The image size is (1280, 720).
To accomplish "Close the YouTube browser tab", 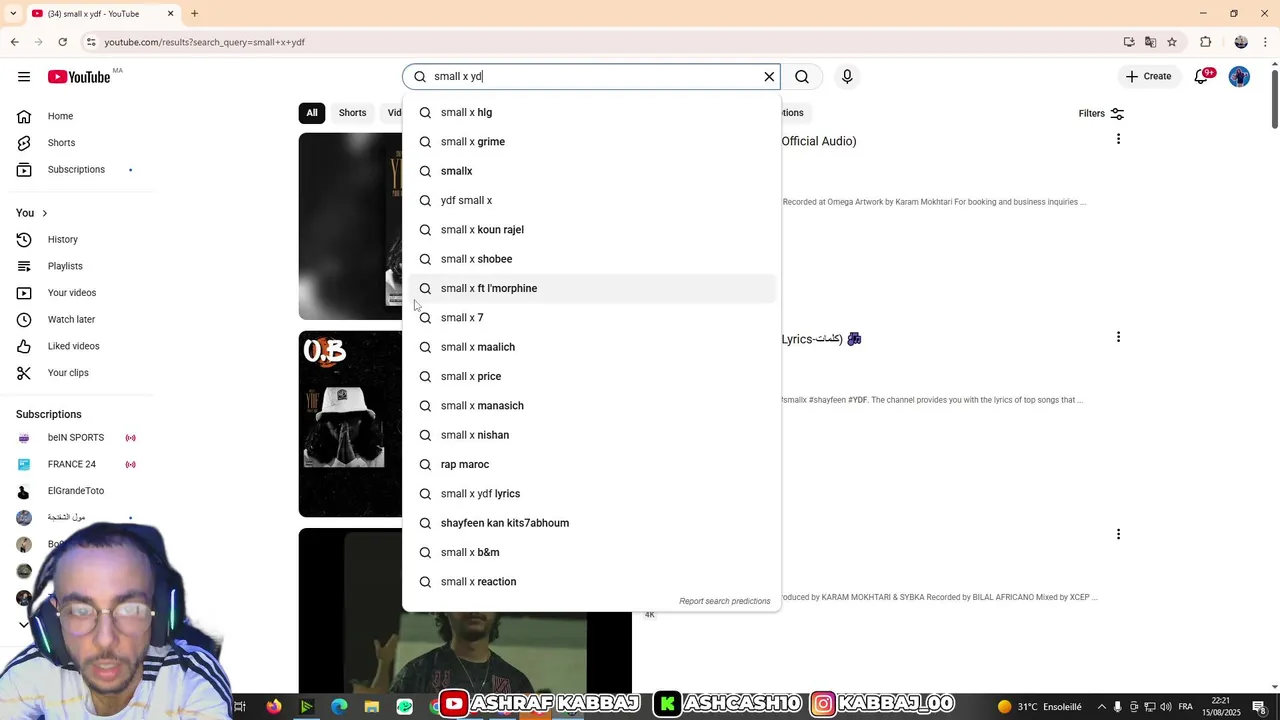I will click(170, 14).
